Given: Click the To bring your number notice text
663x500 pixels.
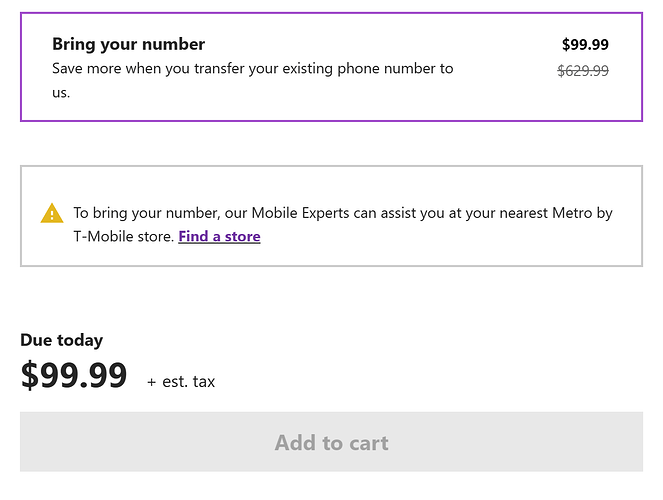Looking at the screenshot, I should pos(131,213).
